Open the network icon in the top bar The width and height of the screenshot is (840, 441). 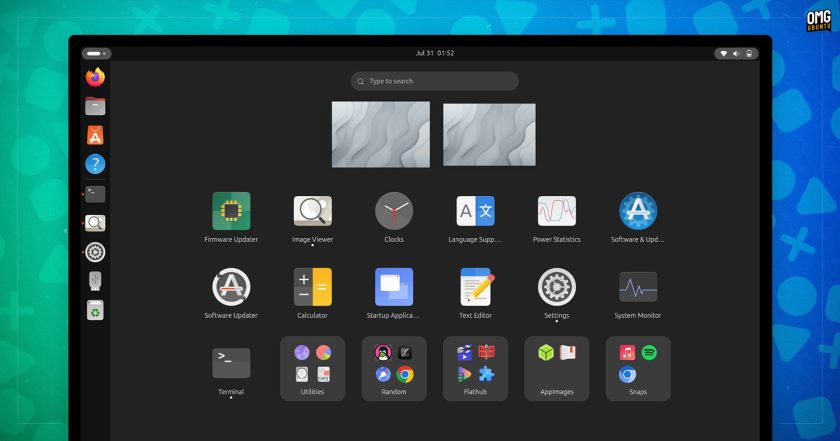(724, 53)
